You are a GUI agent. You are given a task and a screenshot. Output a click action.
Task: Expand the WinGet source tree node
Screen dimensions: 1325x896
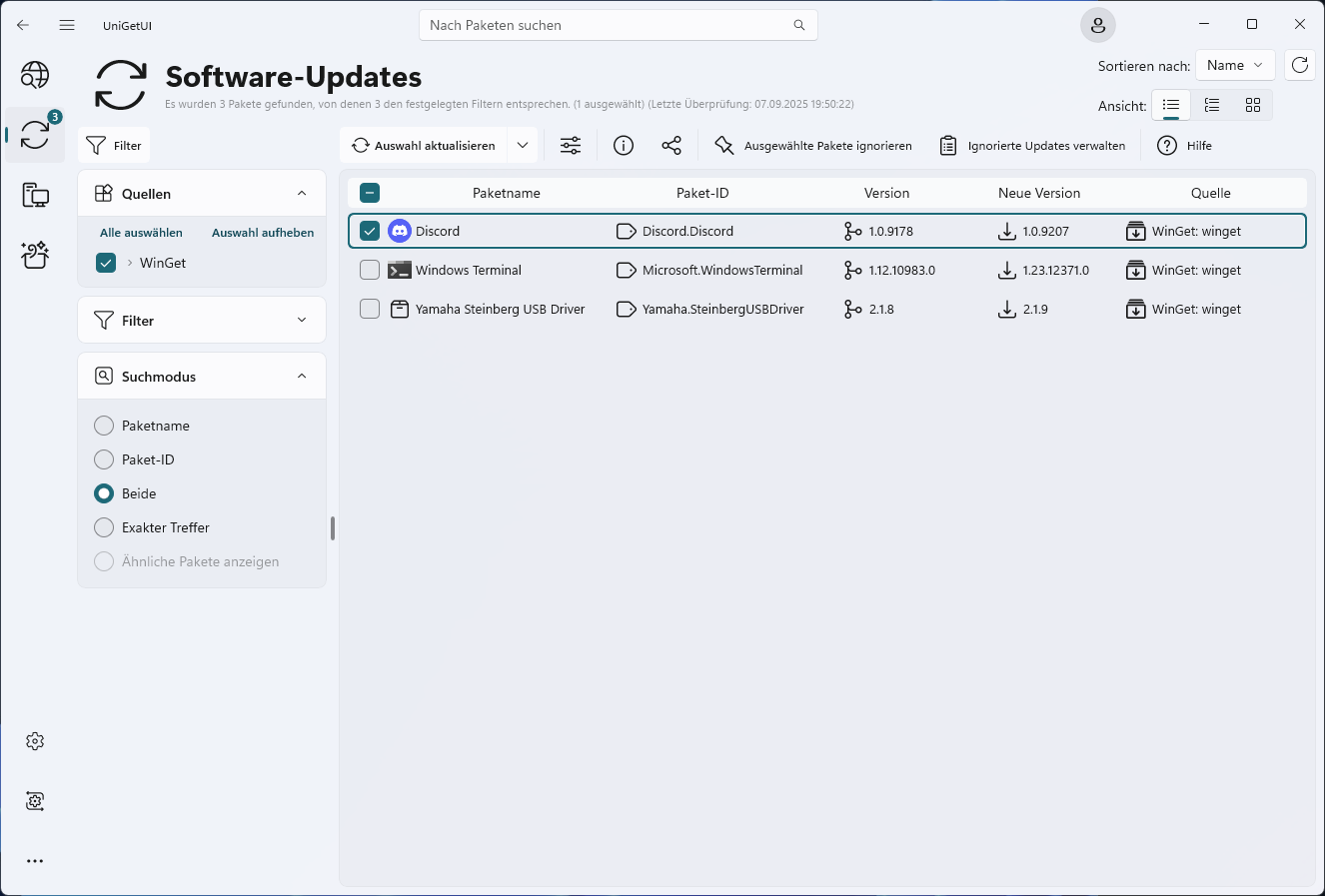pyautogui.click(x=130, y=263)
